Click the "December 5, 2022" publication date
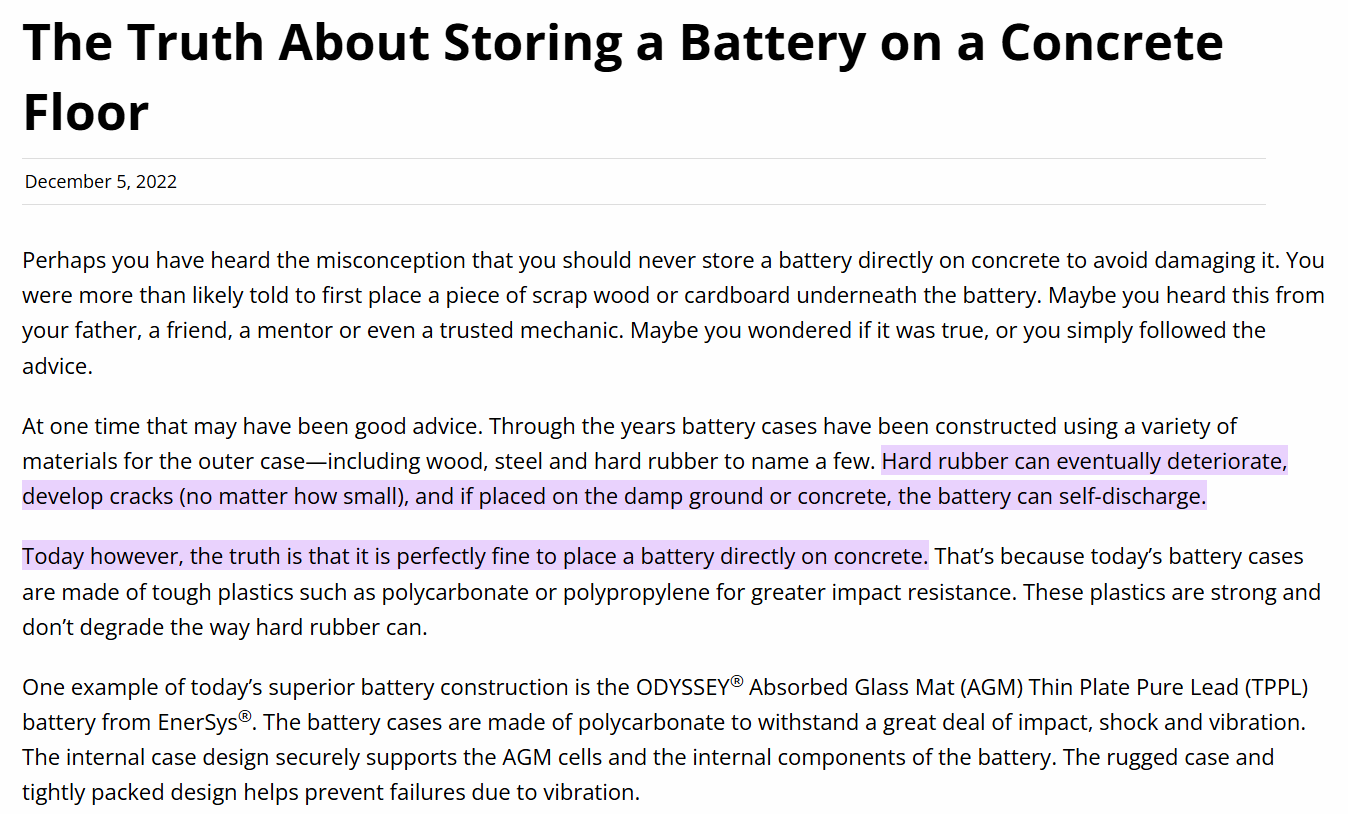This screenshot has height=814, width=1348. [101, 182]
